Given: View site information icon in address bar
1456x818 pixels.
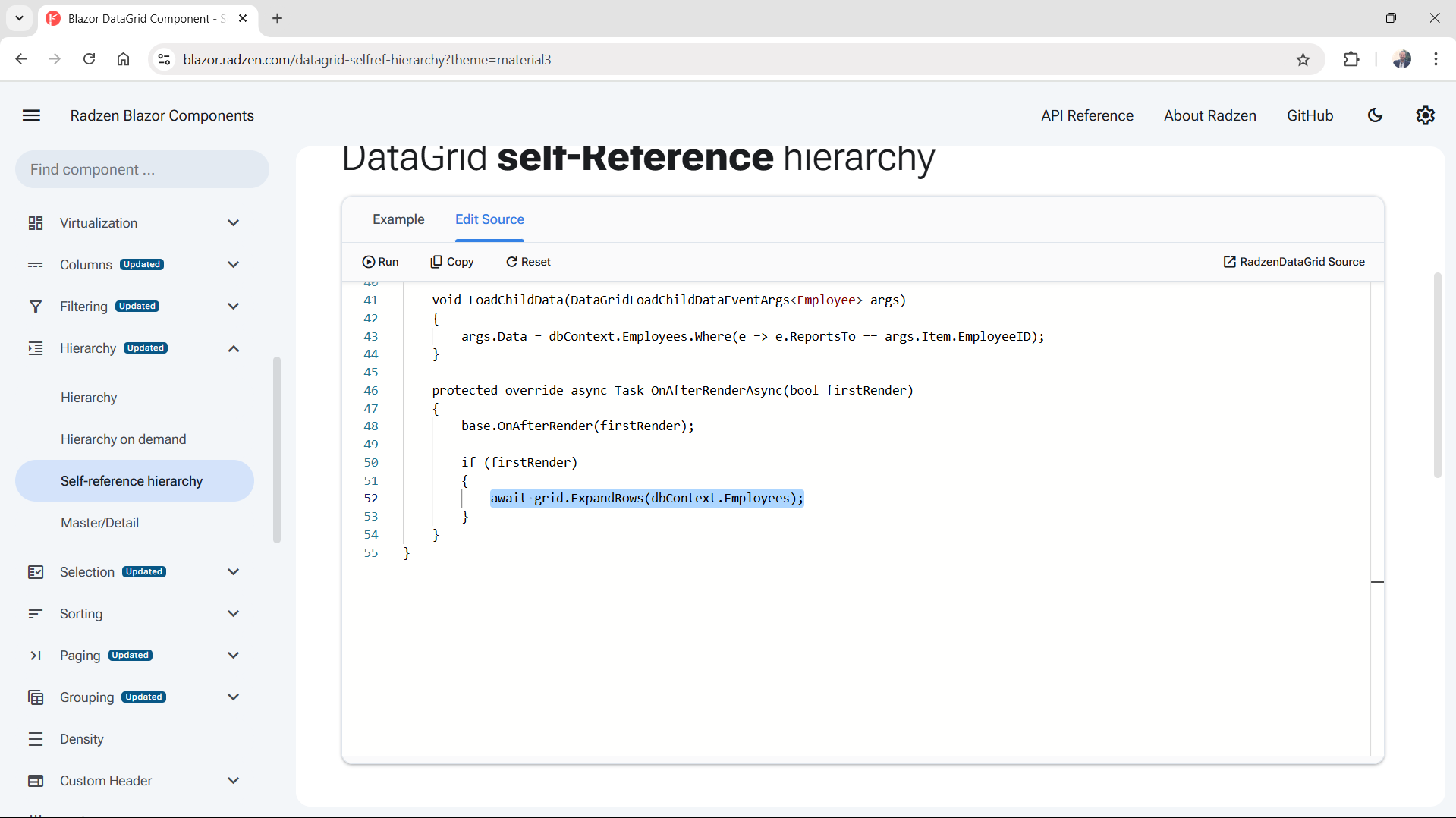Looking at the screenshot, I should click(x=164, y=60).
